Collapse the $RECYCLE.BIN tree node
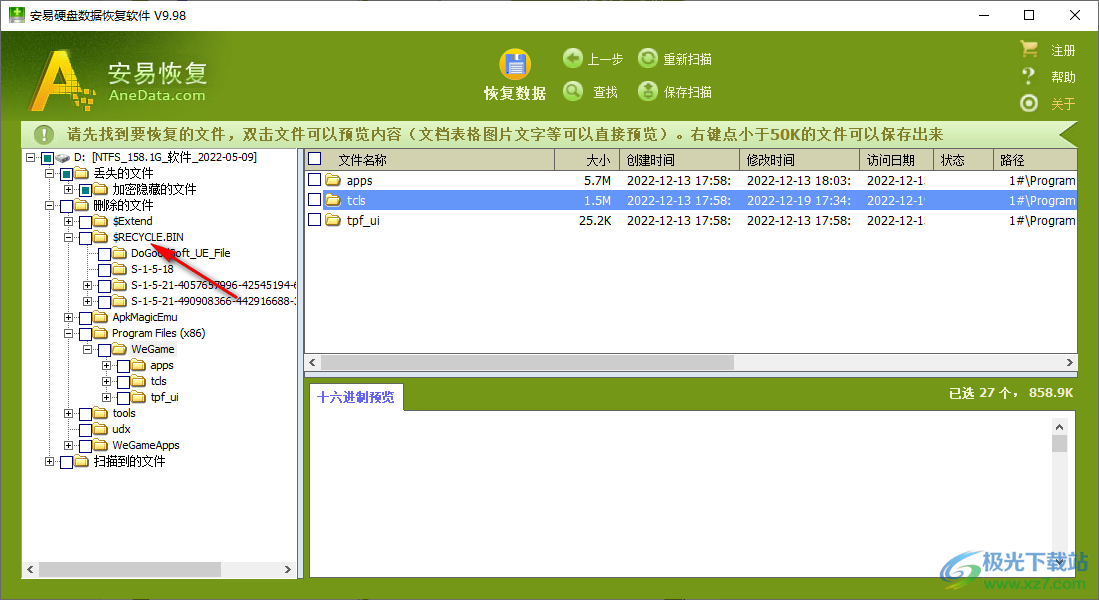The image size is (1099, 600). (x=69, y=238)
